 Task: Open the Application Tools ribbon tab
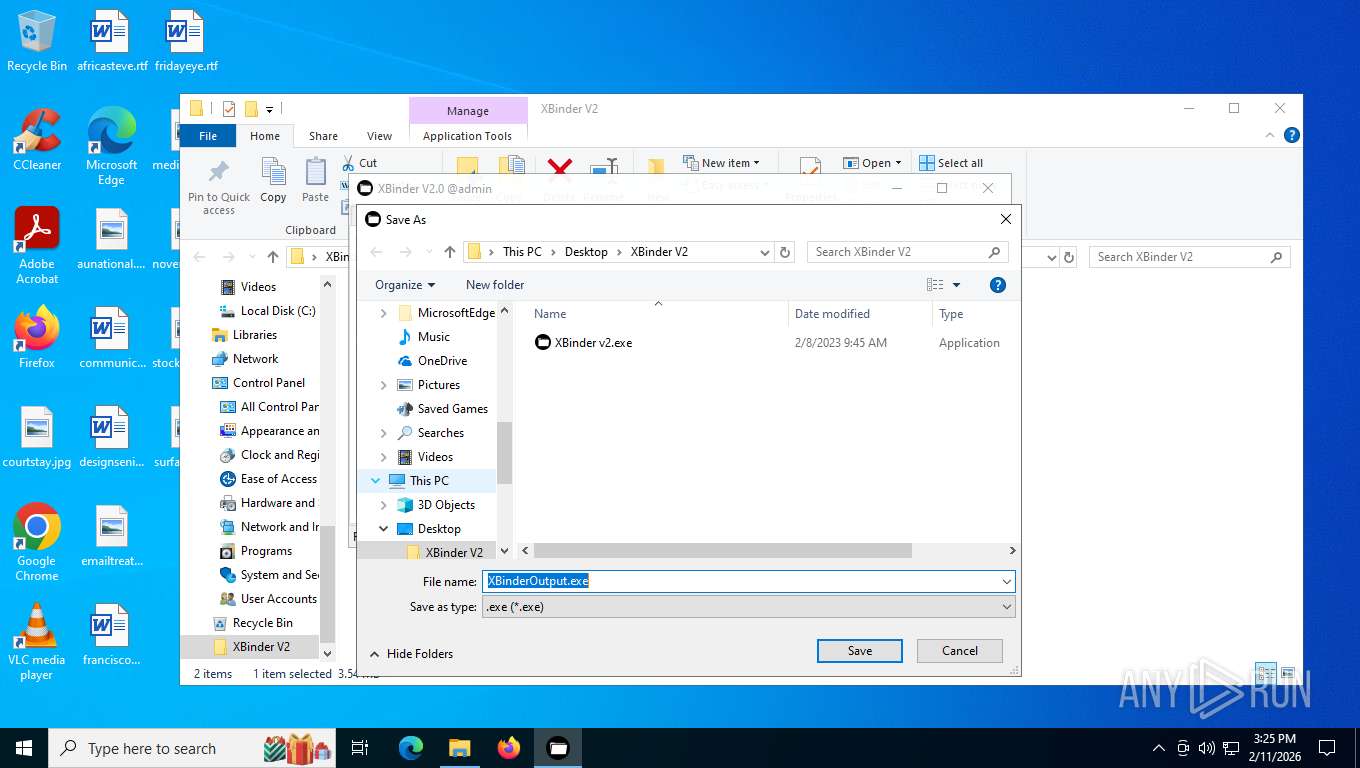467,136
